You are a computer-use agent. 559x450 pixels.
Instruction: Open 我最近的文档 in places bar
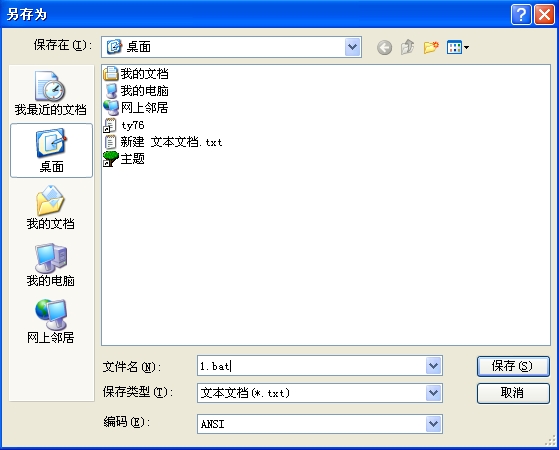[x=51, y=93]
